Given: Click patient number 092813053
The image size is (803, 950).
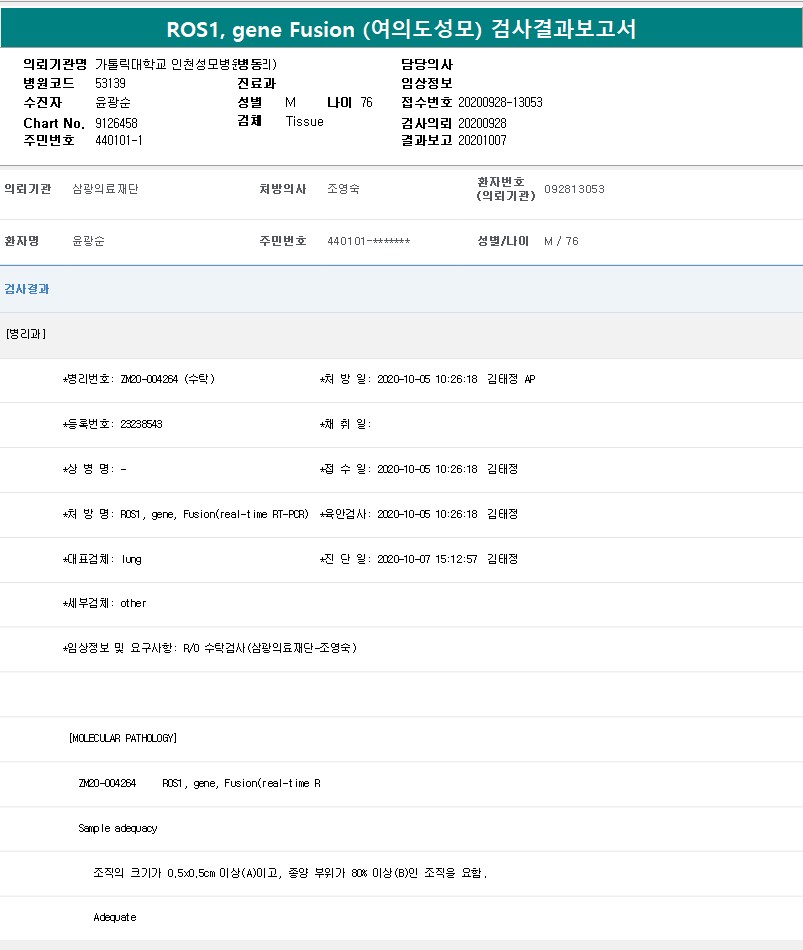Looking at the screenshot, I should [x=574, y=189].
